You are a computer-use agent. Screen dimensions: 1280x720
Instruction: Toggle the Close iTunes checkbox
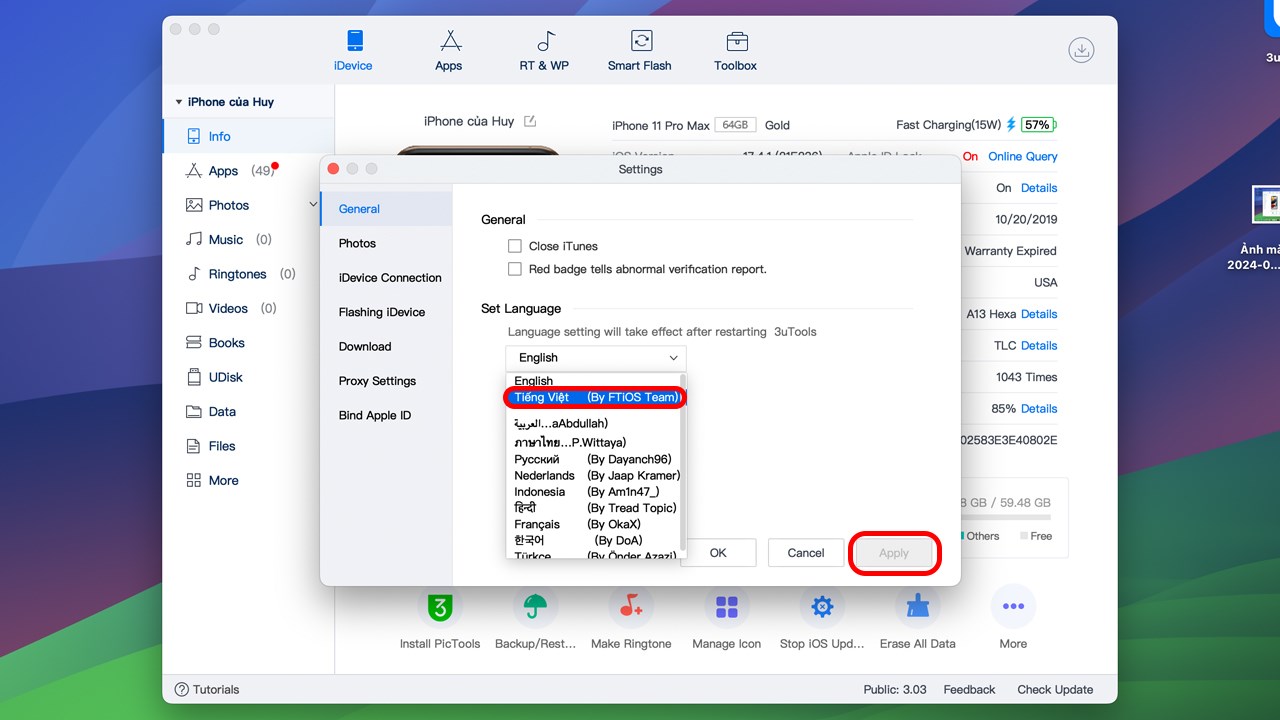[x=515, y=246]
